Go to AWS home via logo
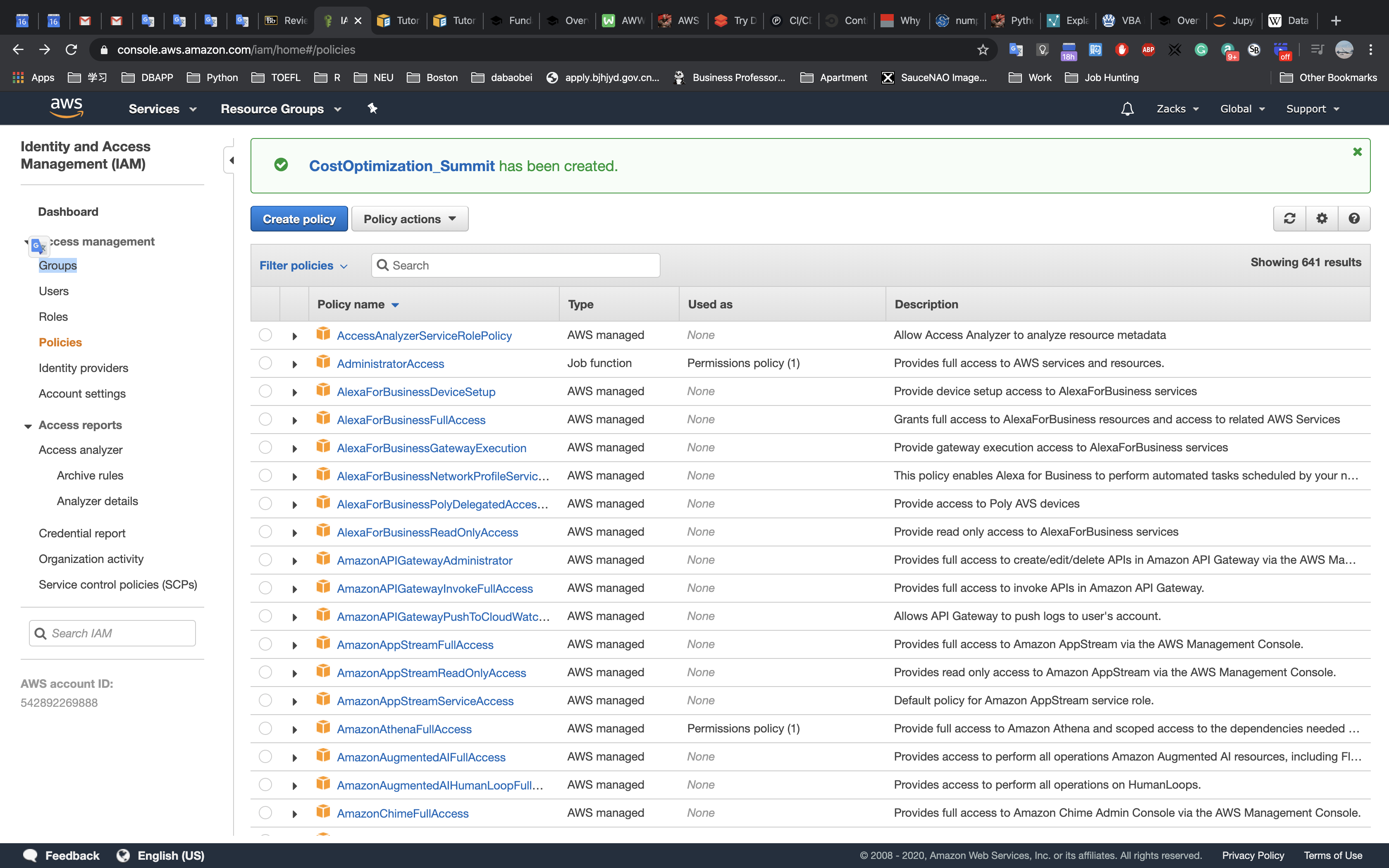Viewport: 1389px width, 868px height. point(67,108)
